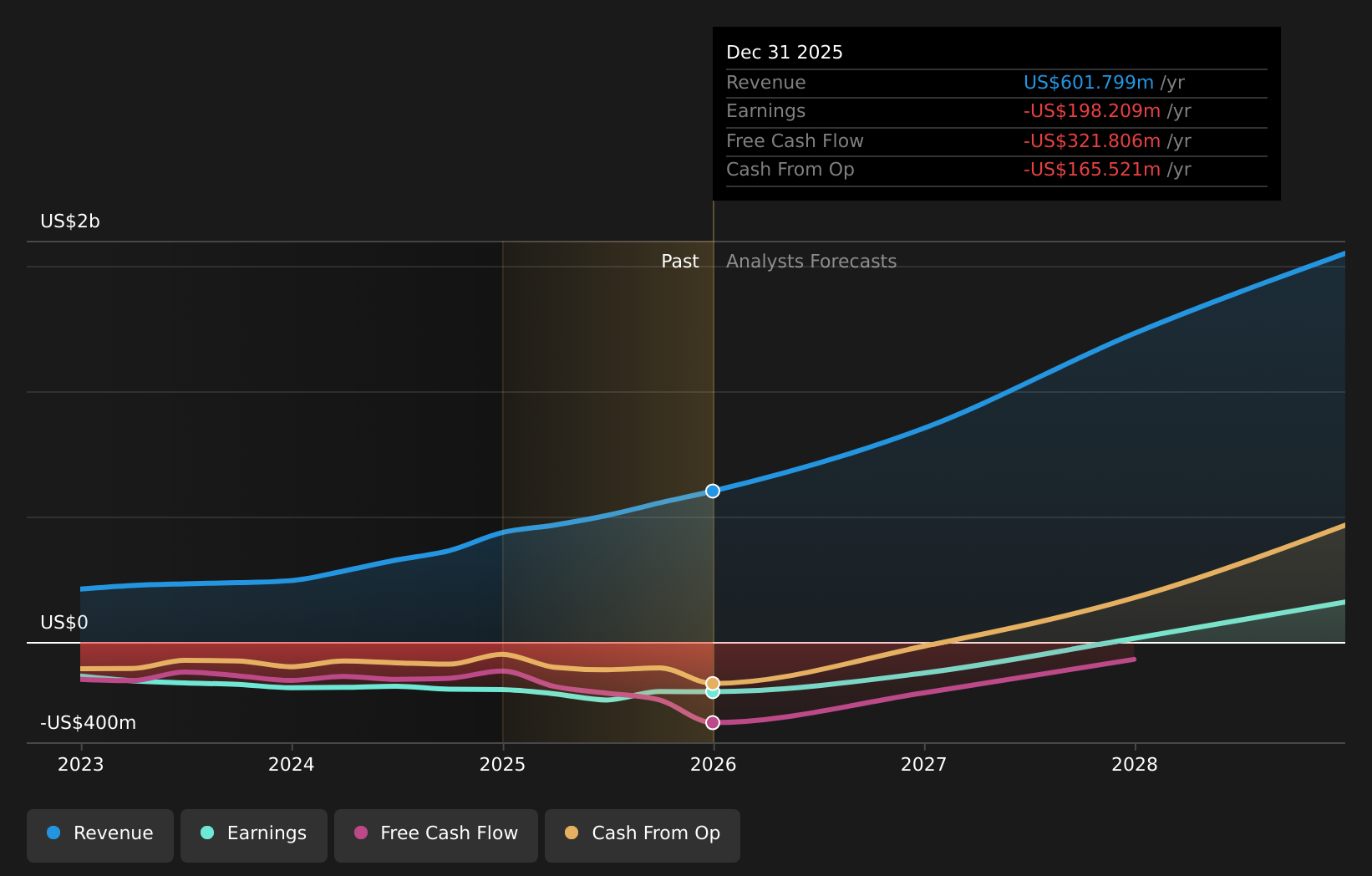
Task: Click the US$2b gridline label
Action: [x=69, y=222]
